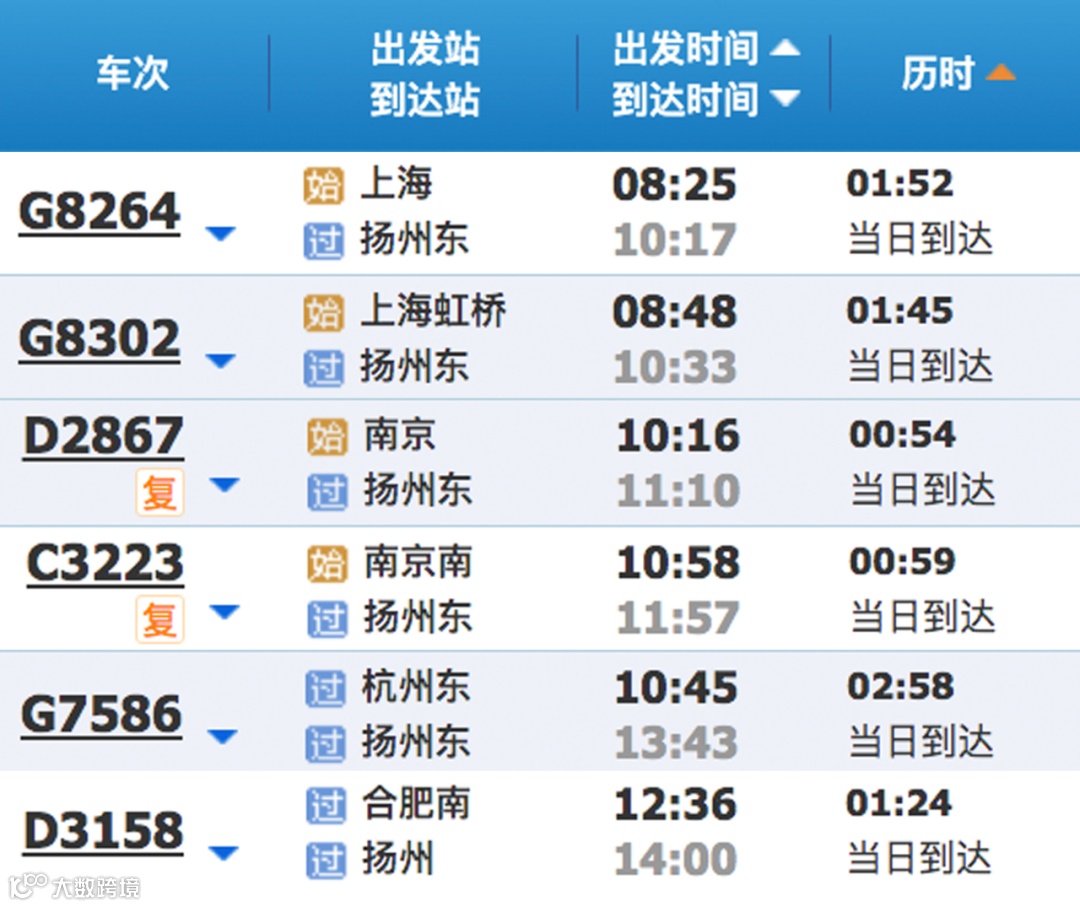Click the 车次 column header
Viewport: 1080px width, 907px height.
(x=132, y=73)
